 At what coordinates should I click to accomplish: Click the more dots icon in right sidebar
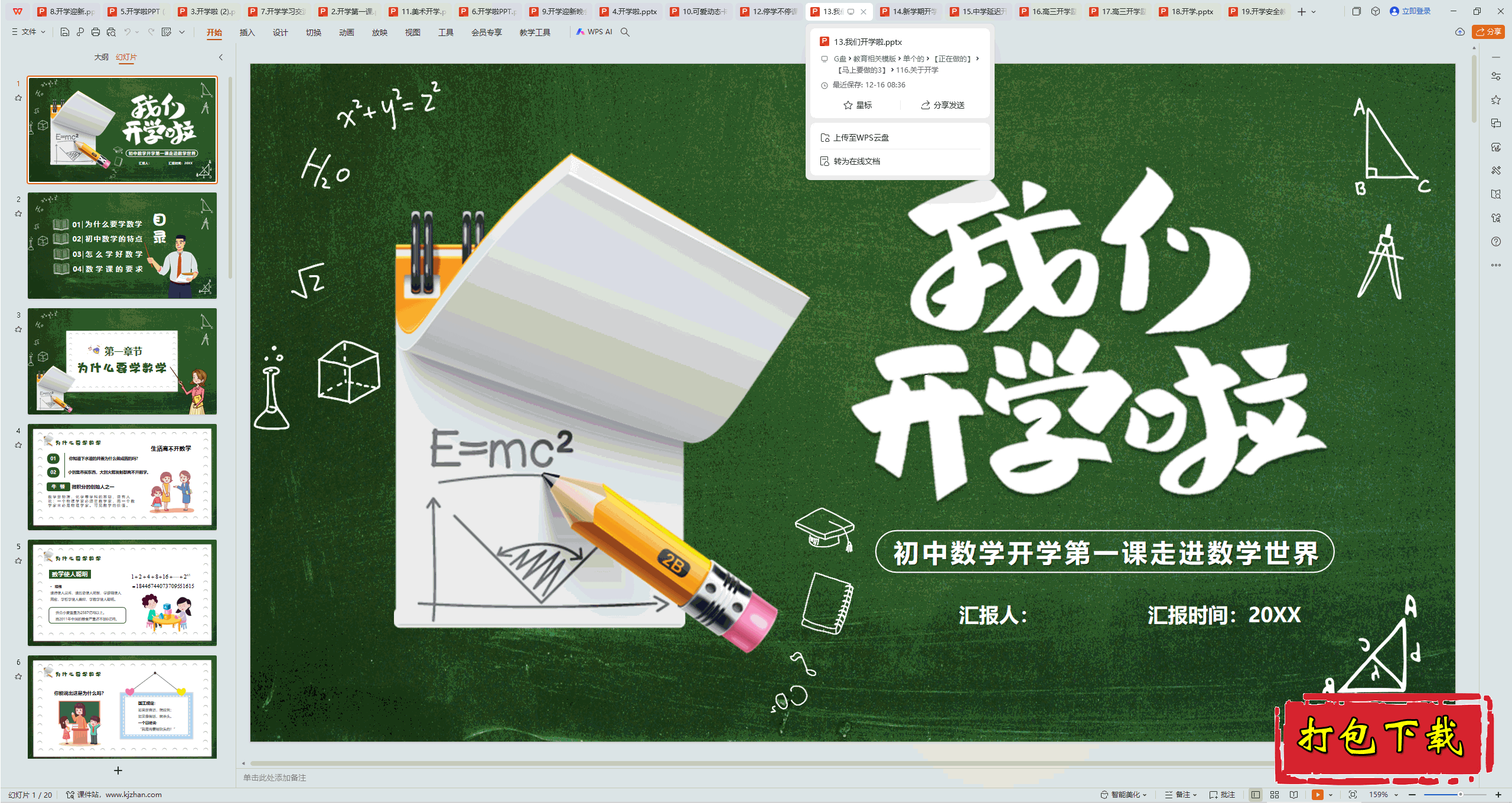1496,265
